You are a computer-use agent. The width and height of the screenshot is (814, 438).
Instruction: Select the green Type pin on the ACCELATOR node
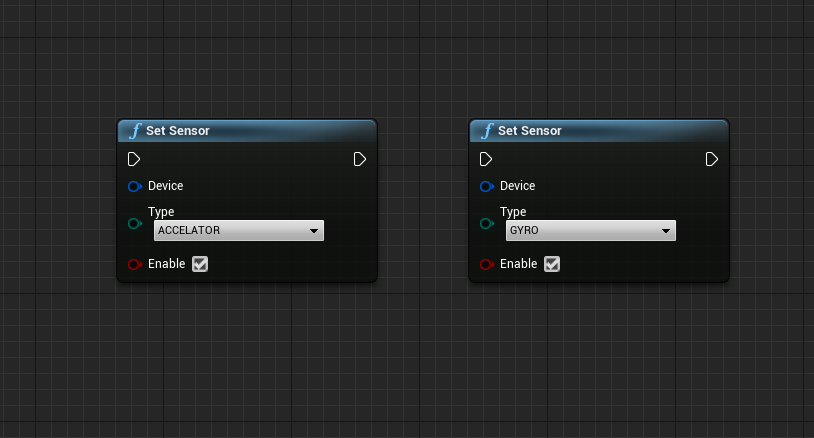134,223
